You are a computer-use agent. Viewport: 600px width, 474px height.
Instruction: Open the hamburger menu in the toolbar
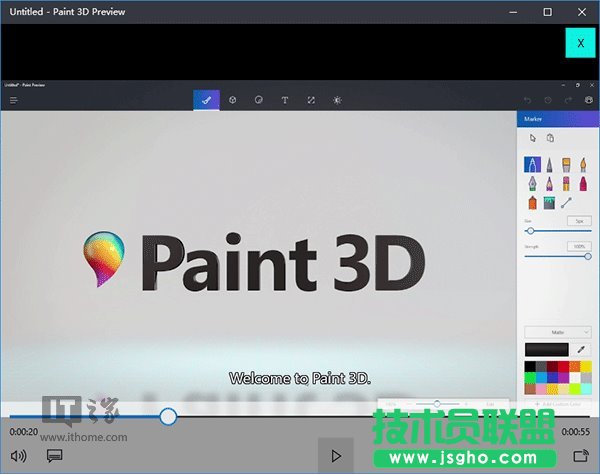pos(14,100)
